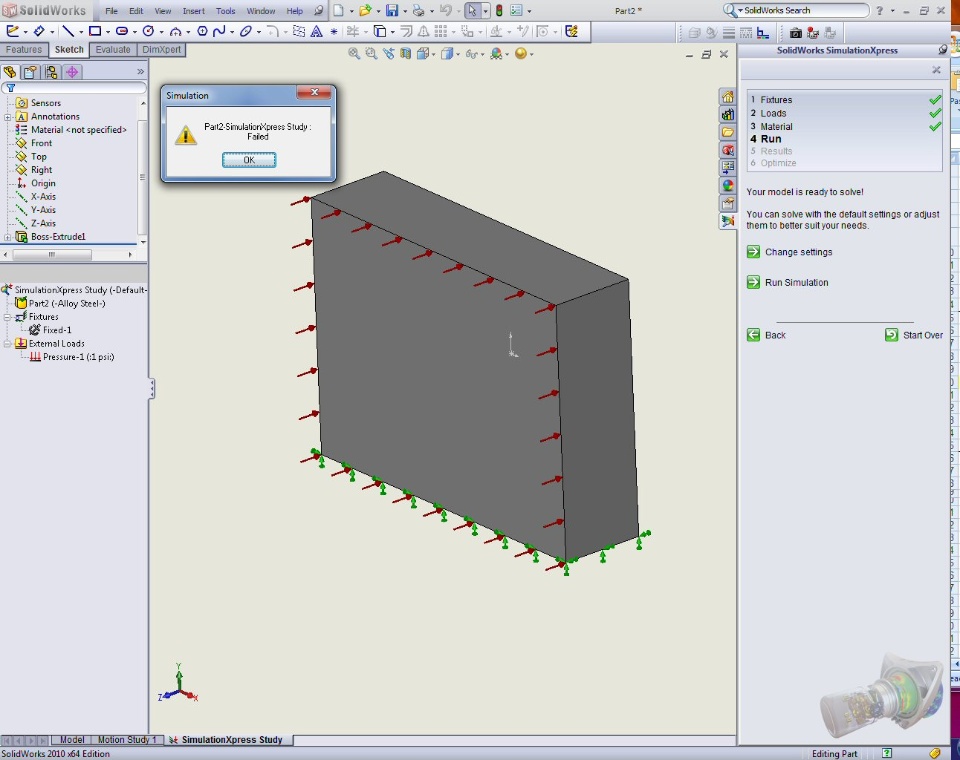Select the Polygon sketch tool

[x=202, y=31]
